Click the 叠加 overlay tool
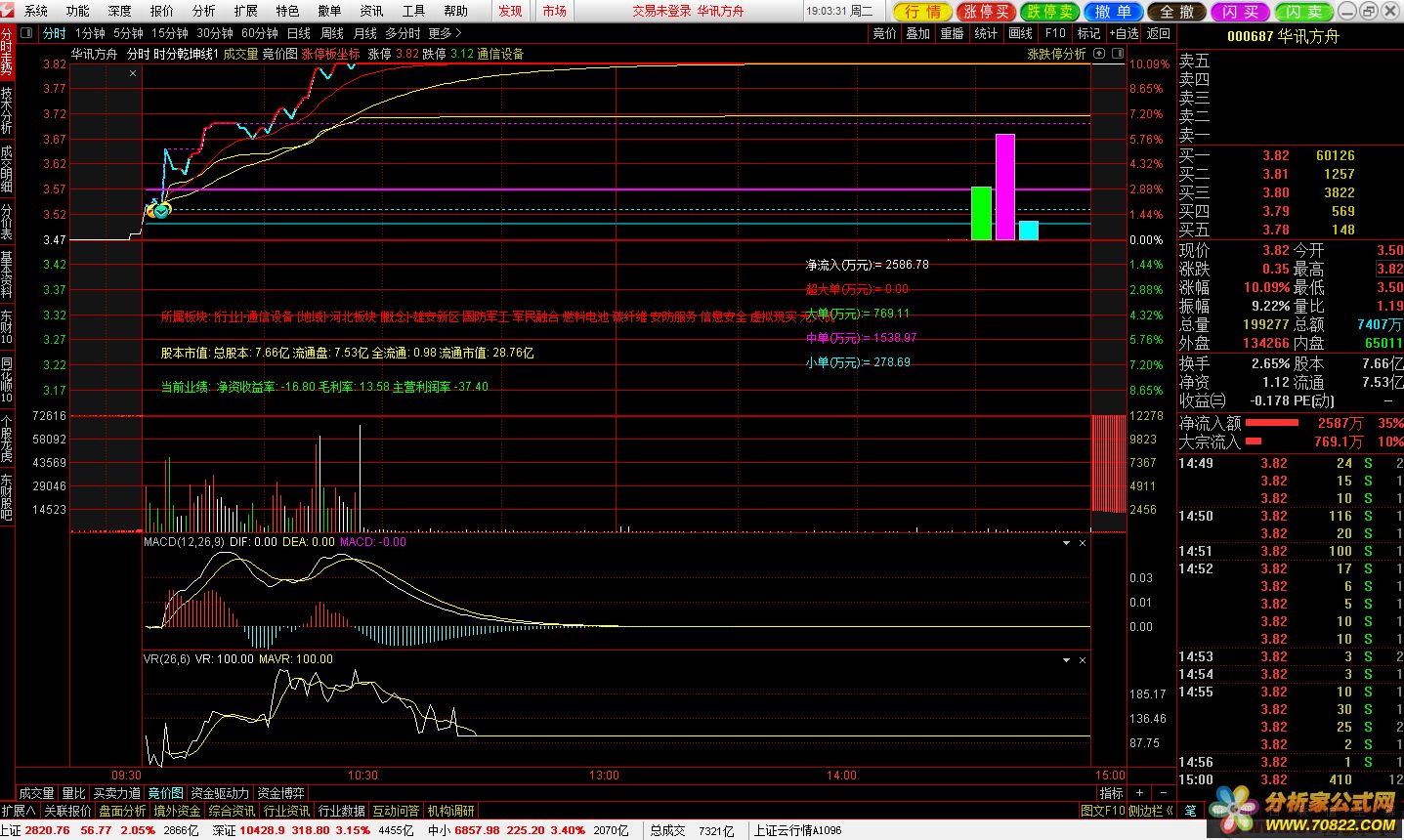 pyautogui.click(x=918, y=33)
